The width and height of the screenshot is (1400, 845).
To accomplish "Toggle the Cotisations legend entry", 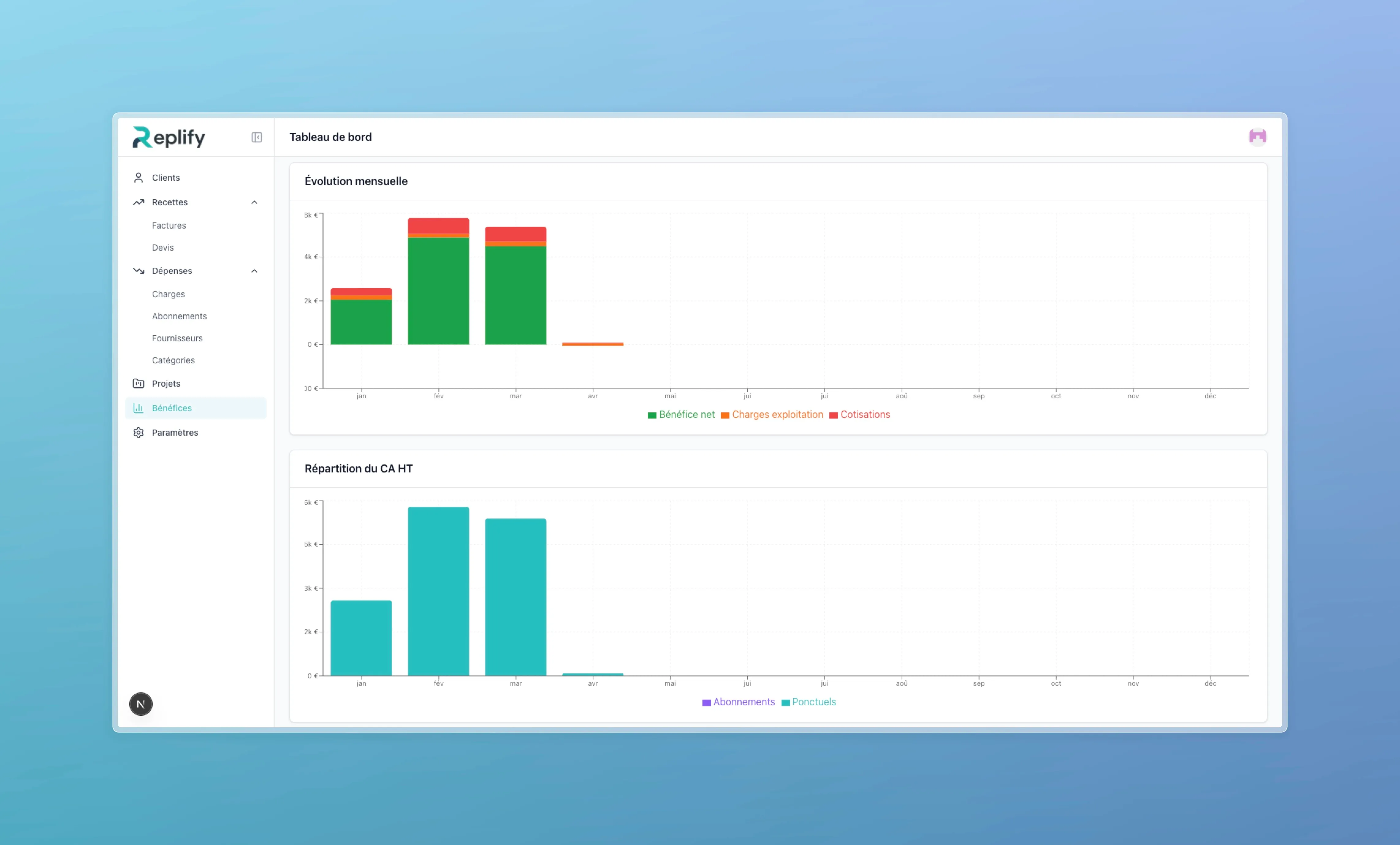I will click(860, 415).
